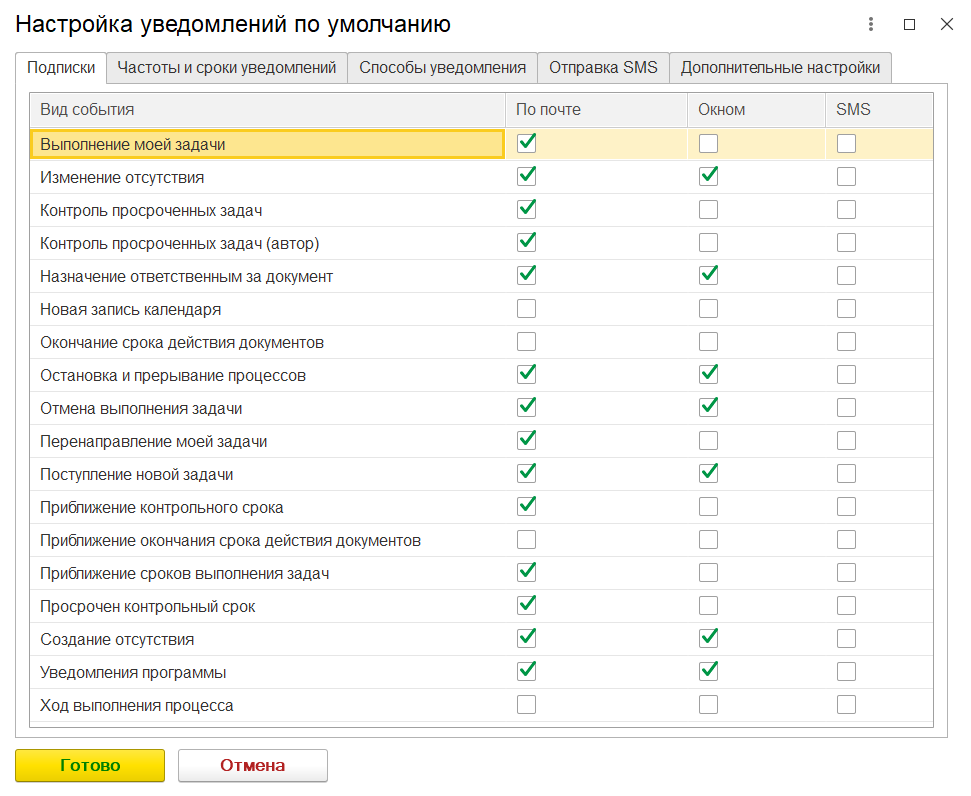Select the Отмена выполнения задачи row label
Screen dimensions: 971x796
pyautogui.click(x=141, y=408)
